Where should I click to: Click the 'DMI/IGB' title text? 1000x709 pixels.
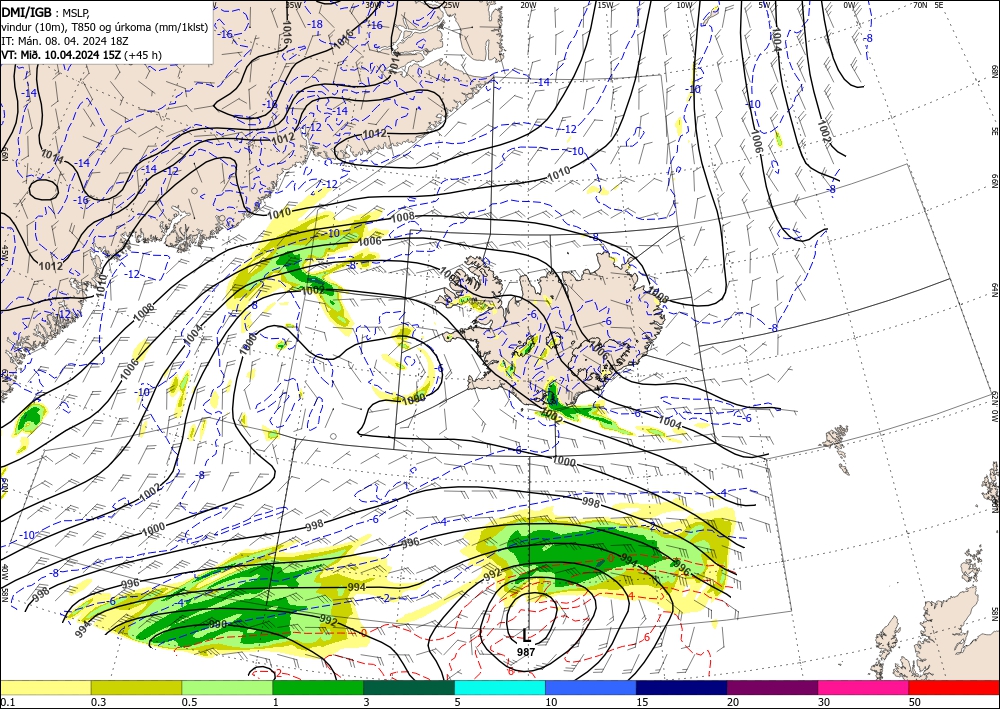click(26, 11)
